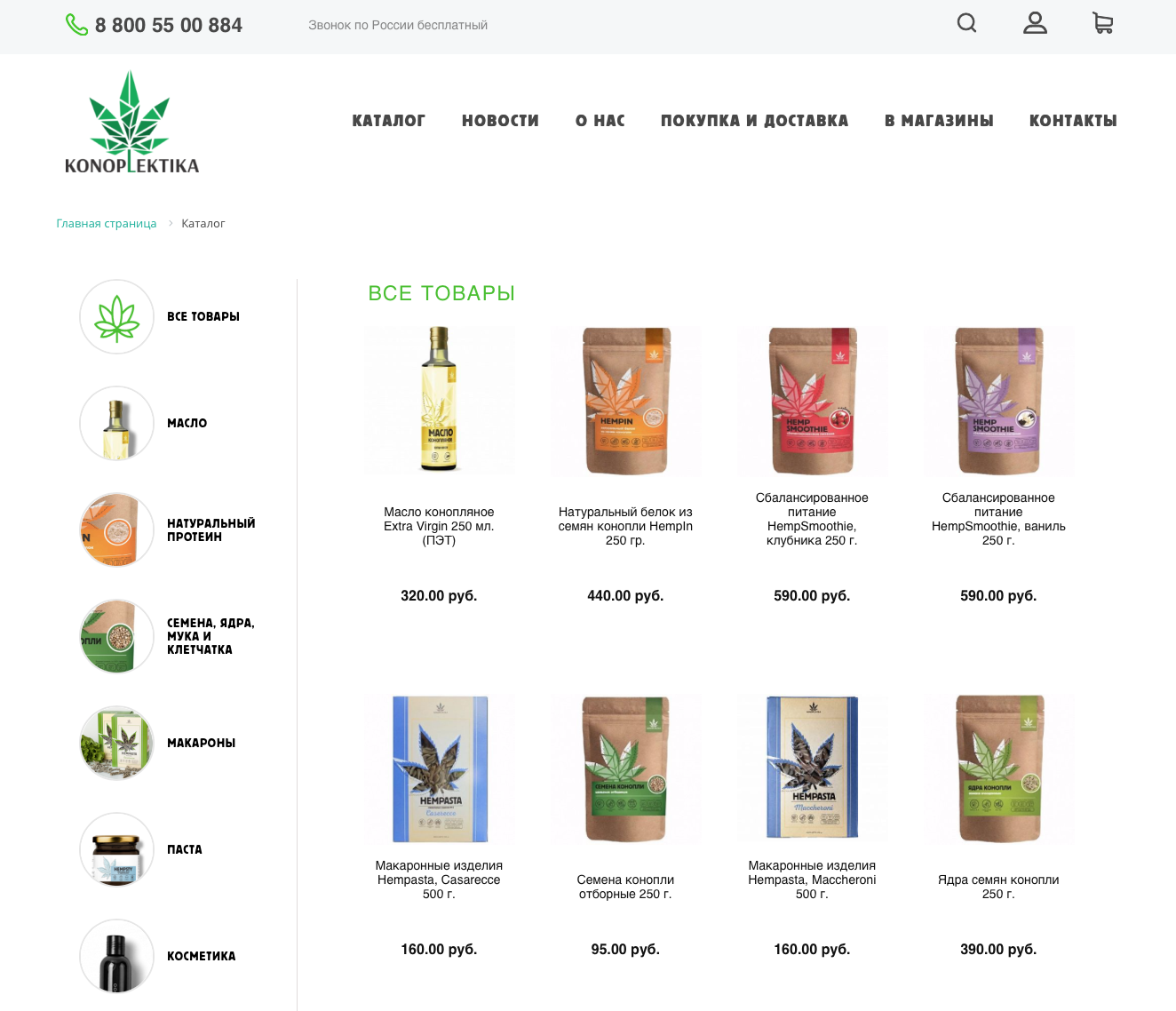The width and height of the screenshot is (1176, 1011).
Task: Open the Новости menu item
Action: coord(500,121)
